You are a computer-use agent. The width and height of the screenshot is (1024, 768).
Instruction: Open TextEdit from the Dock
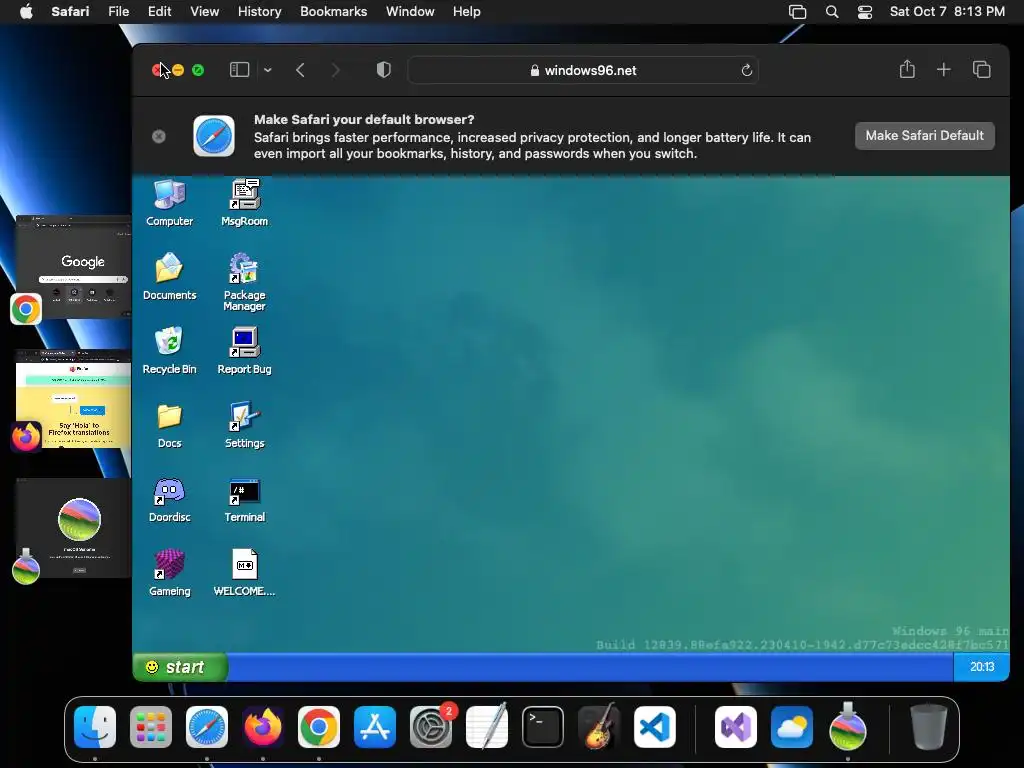coord(487,727)
